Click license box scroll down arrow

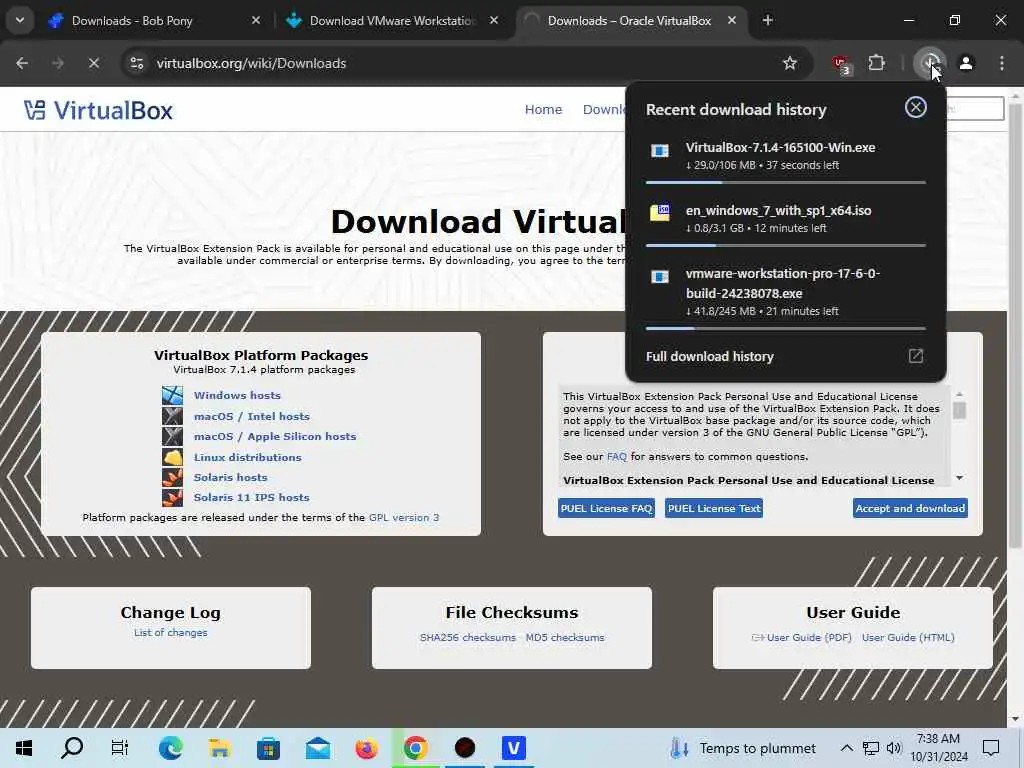click(959, 478)
